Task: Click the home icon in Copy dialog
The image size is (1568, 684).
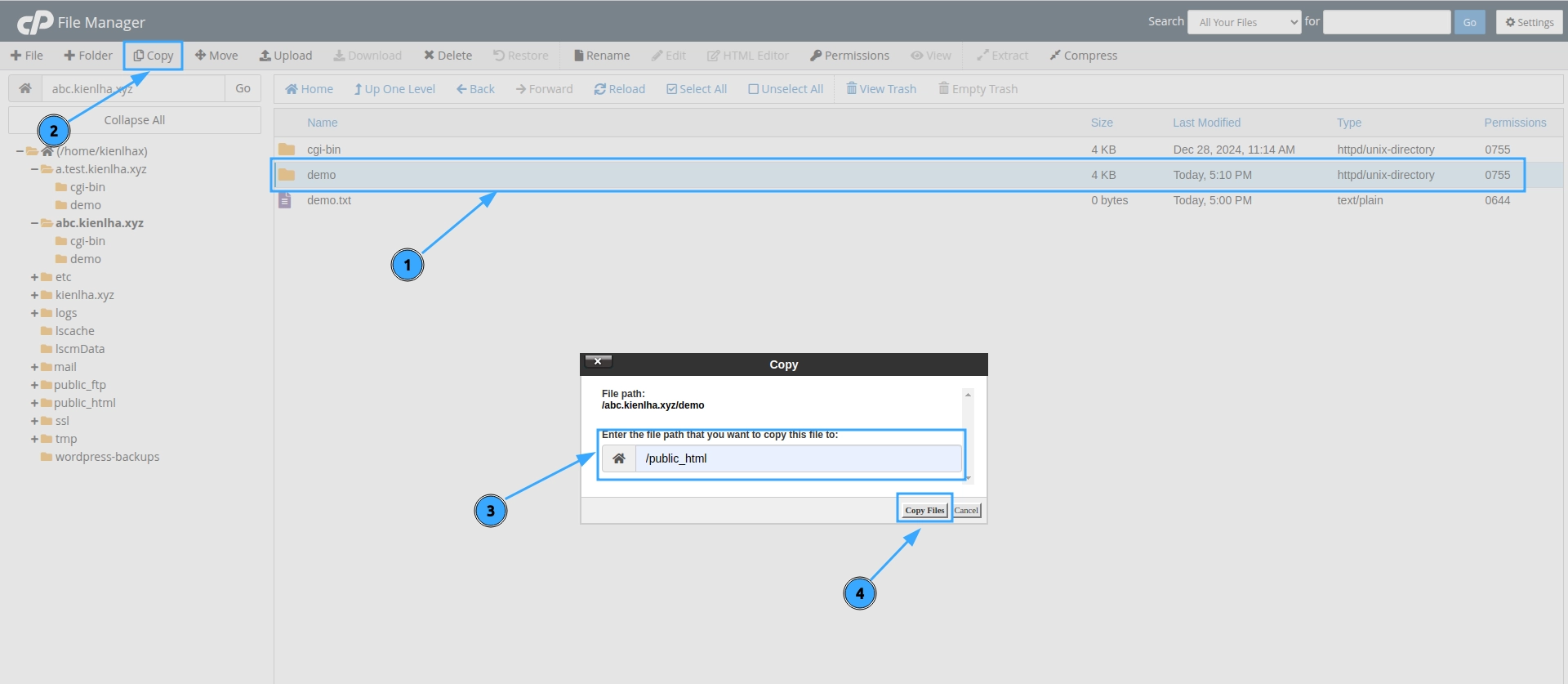Action: click(x=619, y=458)
